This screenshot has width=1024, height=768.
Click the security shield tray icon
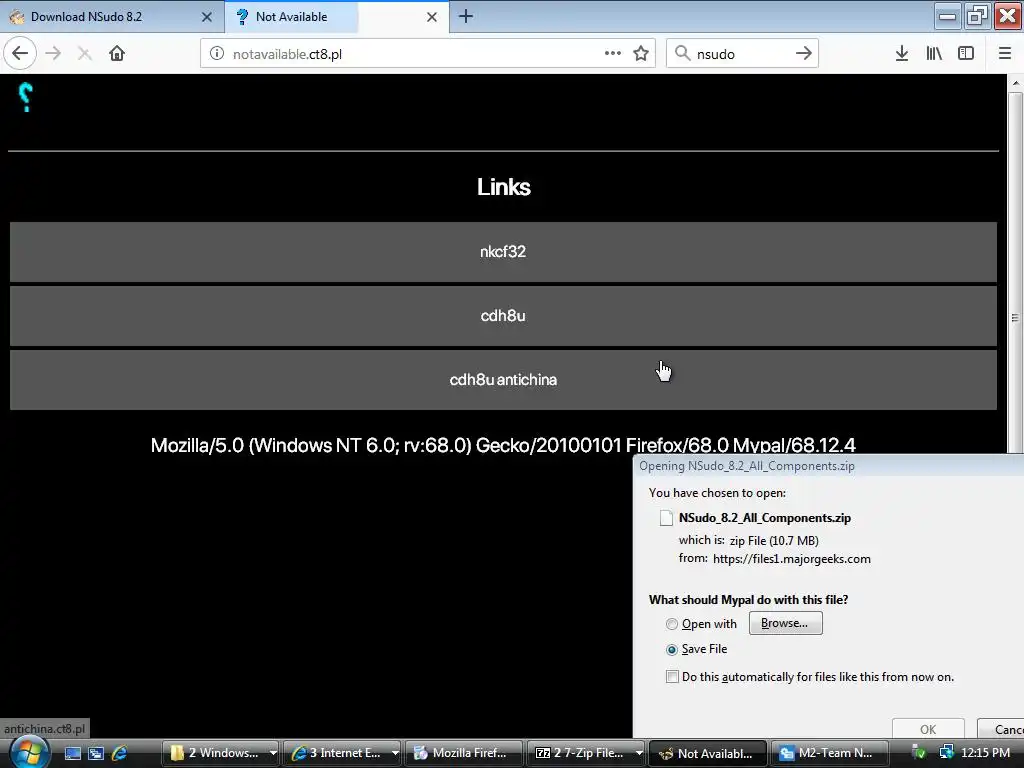coord(919,753)
